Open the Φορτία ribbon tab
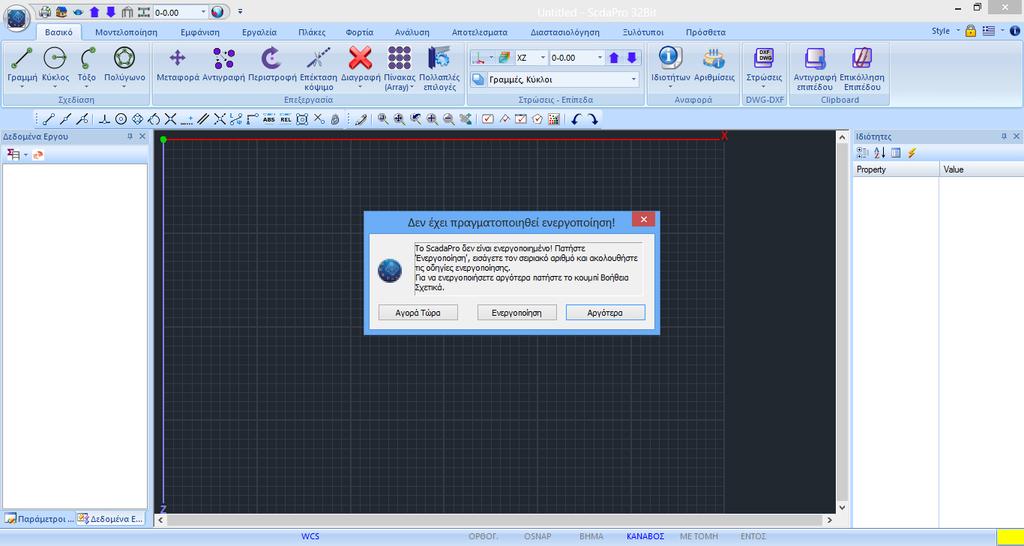The height and width of the screenshot is (546, 1024). click(x=359, y=32)
